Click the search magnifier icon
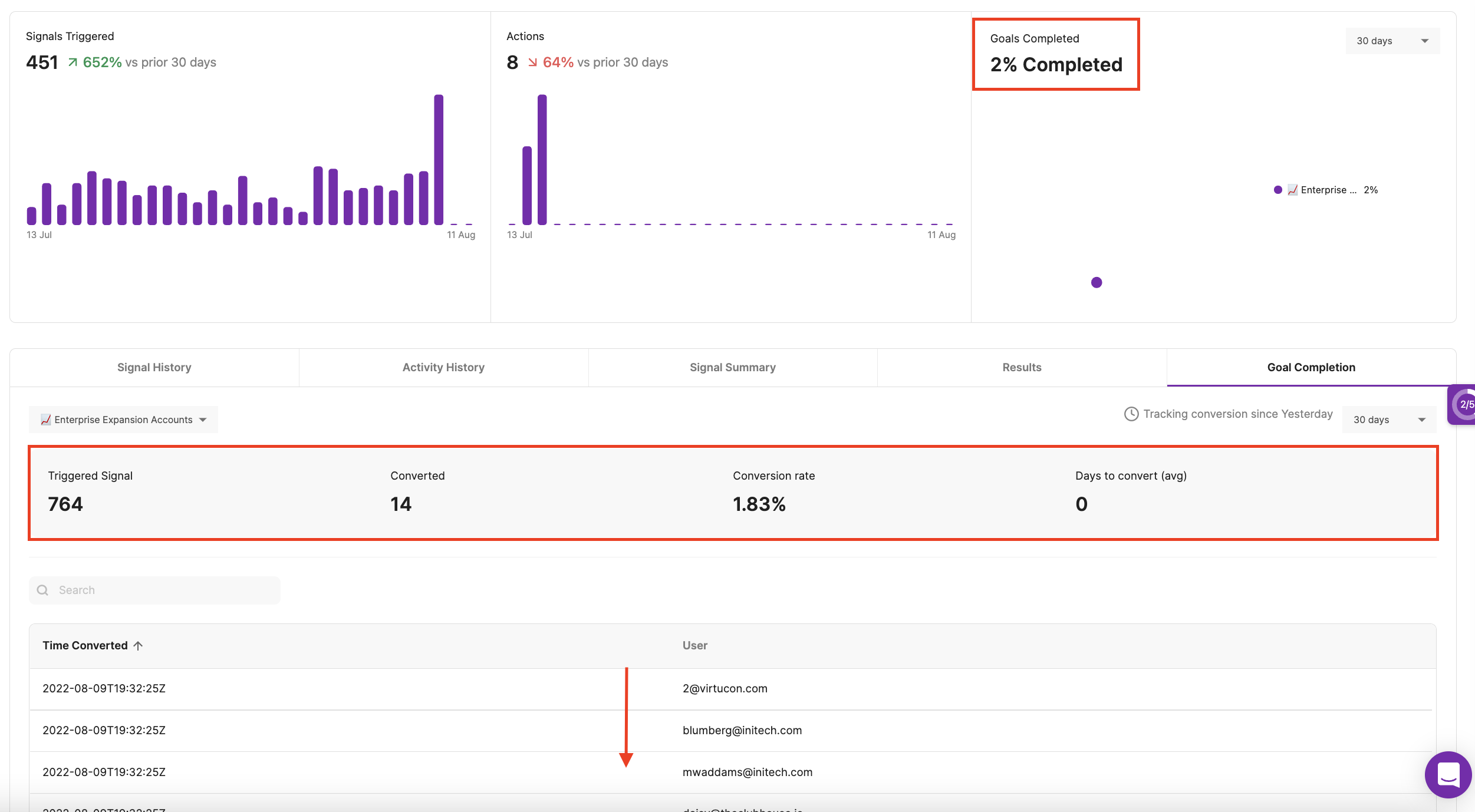This screenshot has width=1475, height=812. tap(42, 590)
